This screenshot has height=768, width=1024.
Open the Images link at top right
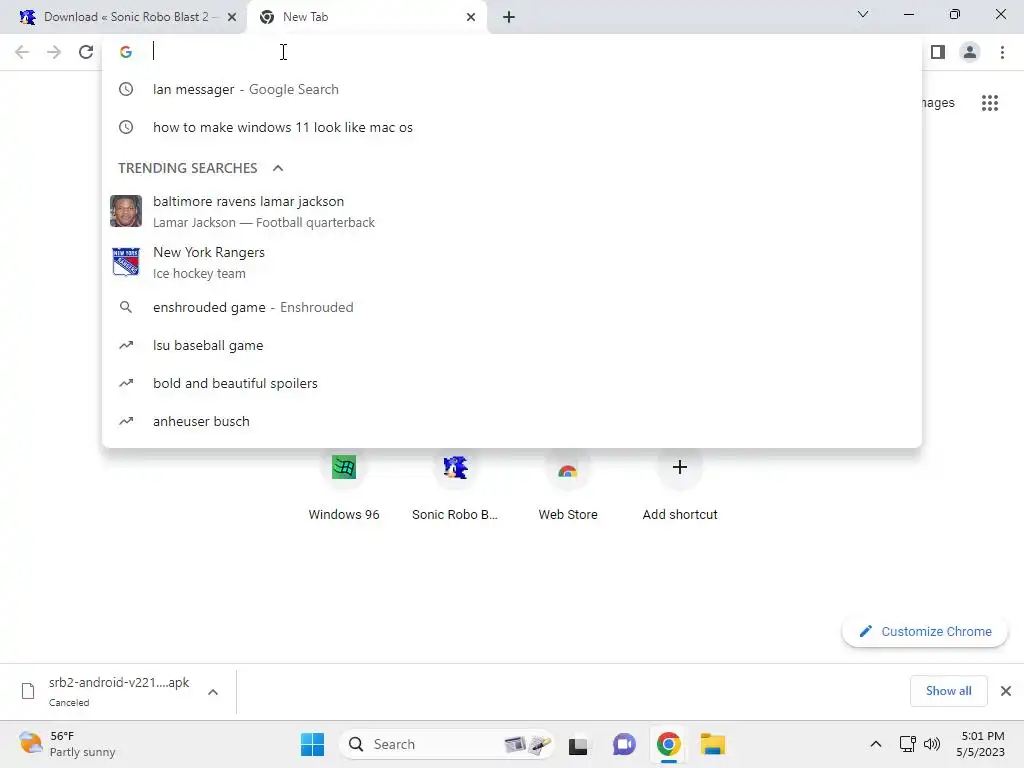pos(938,103)
